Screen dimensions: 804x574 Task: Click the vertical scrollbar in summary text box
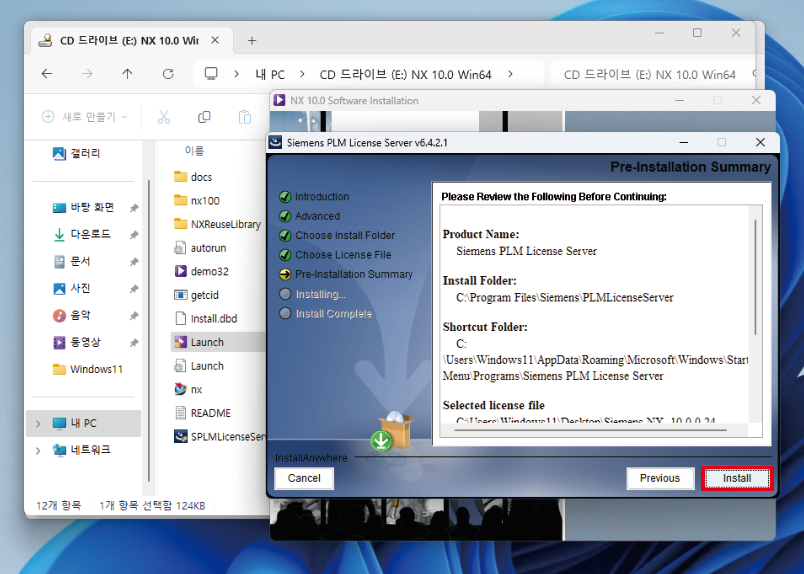(755, 277)
